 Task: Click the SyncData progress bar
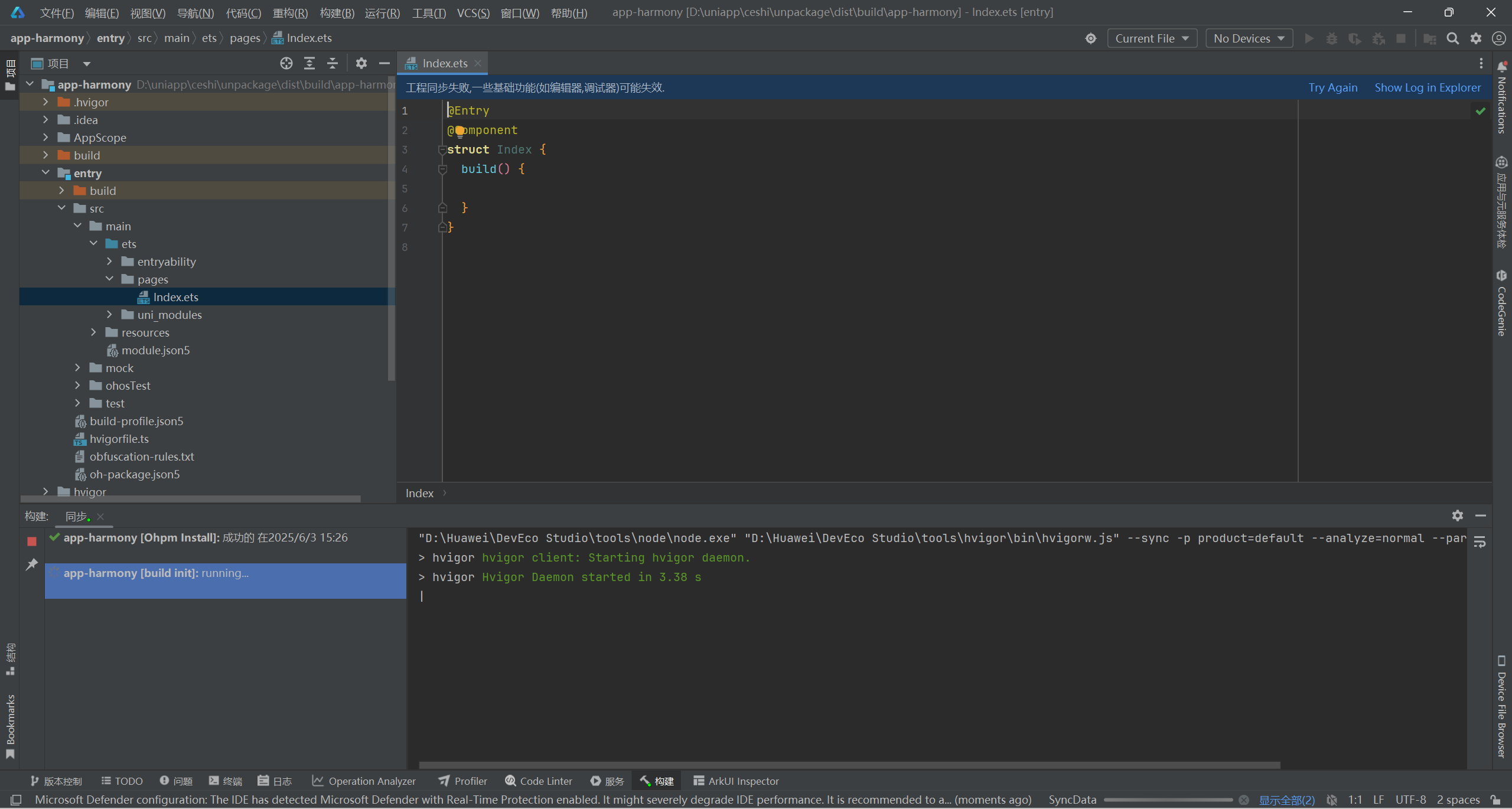pos(1168,800)
